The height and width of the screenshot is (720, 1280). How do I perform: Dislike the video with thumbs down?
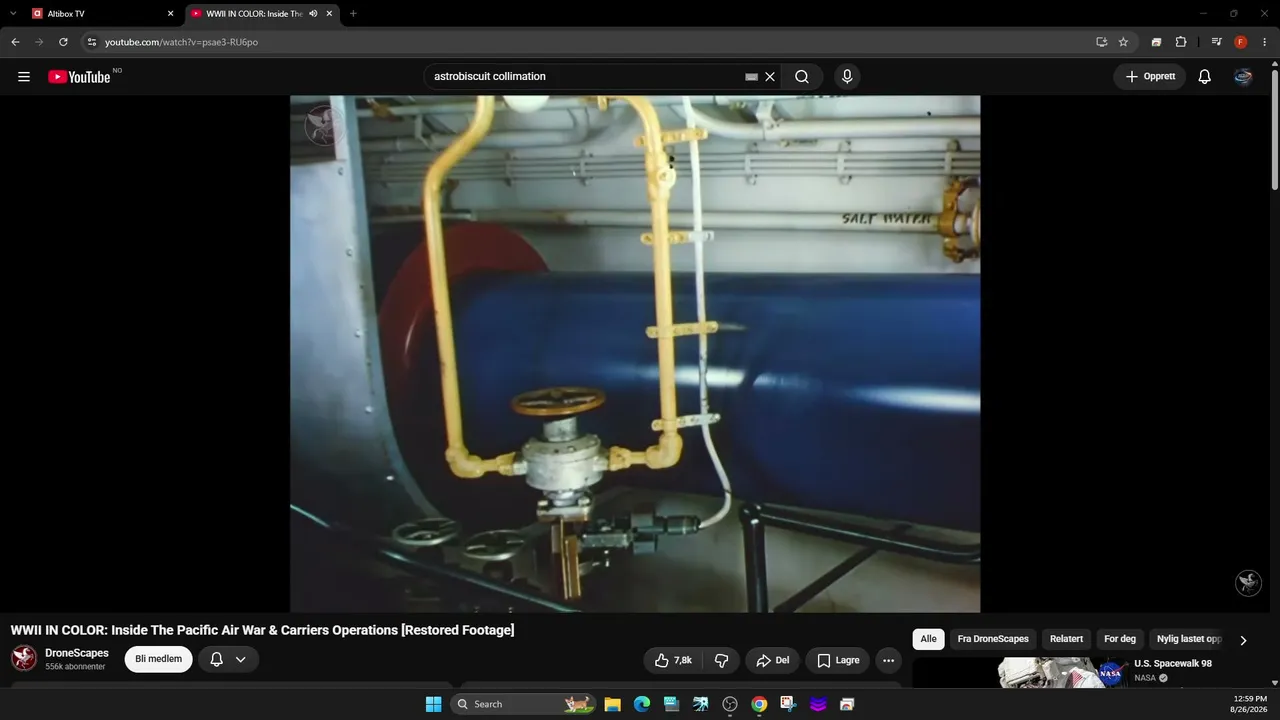click(x=721, y=660)
